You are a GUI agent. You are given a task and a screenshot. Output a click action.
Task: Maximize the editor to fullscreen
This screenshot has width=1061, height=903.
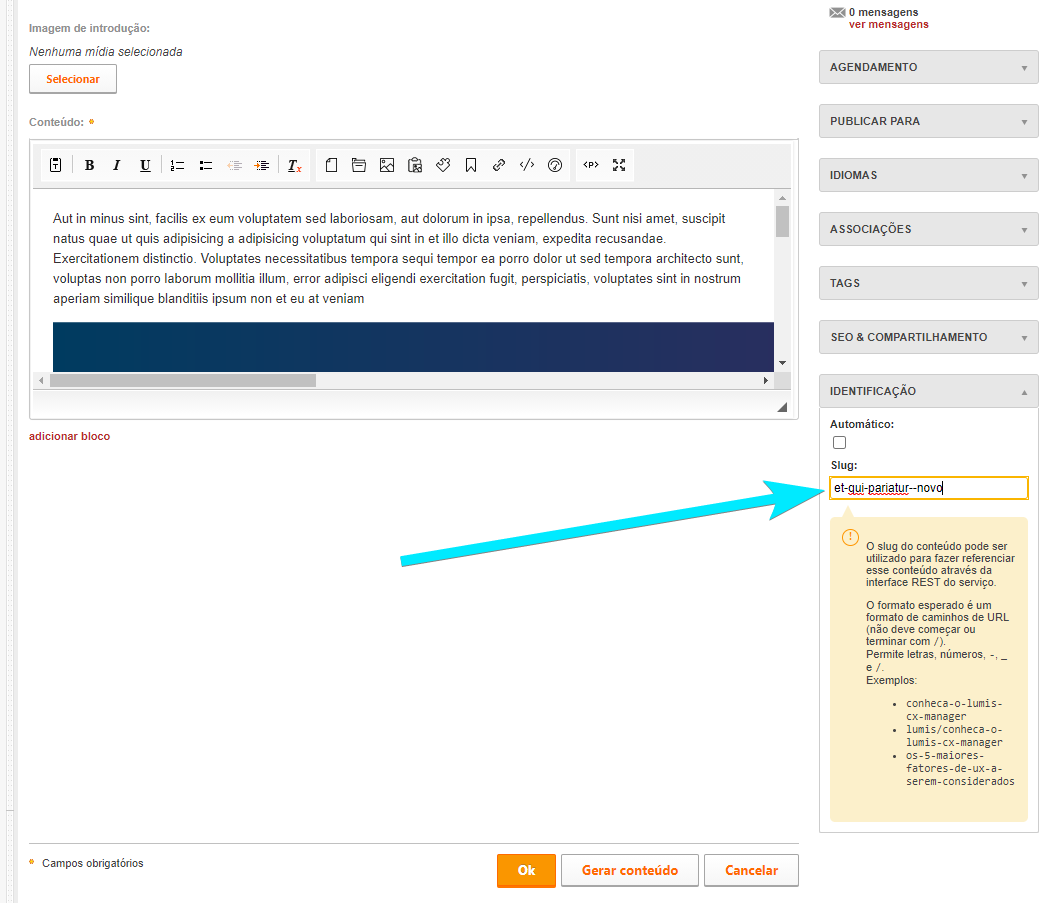point(619,165)
